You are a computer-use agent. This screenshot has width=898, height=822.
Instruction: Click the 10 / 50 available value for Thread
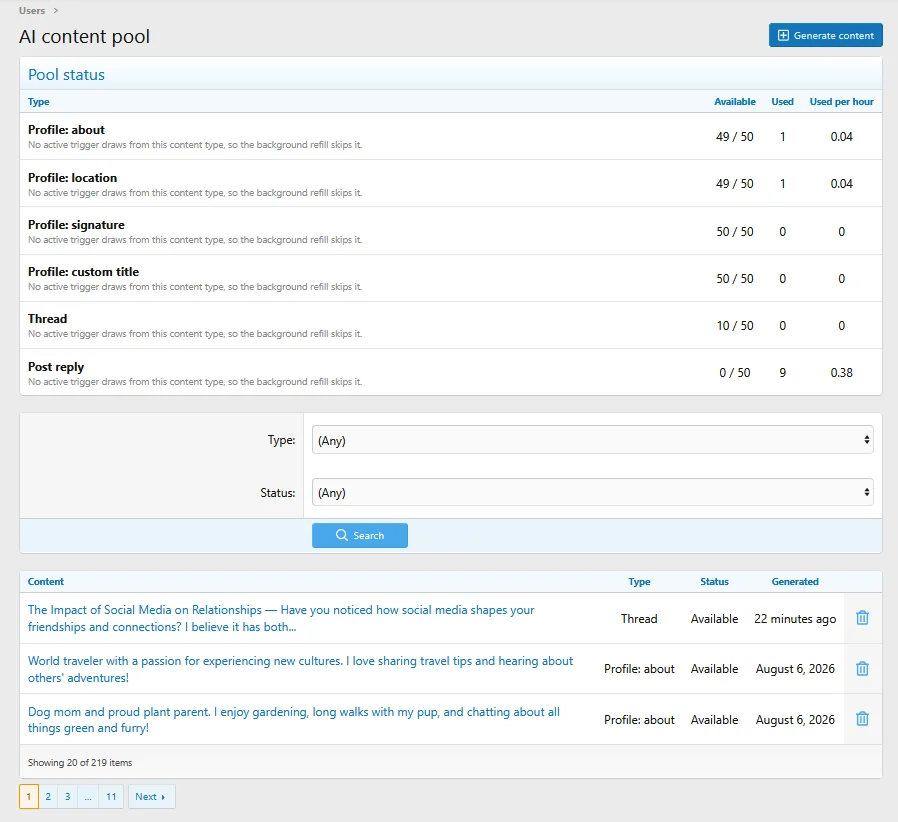(735, 325)
